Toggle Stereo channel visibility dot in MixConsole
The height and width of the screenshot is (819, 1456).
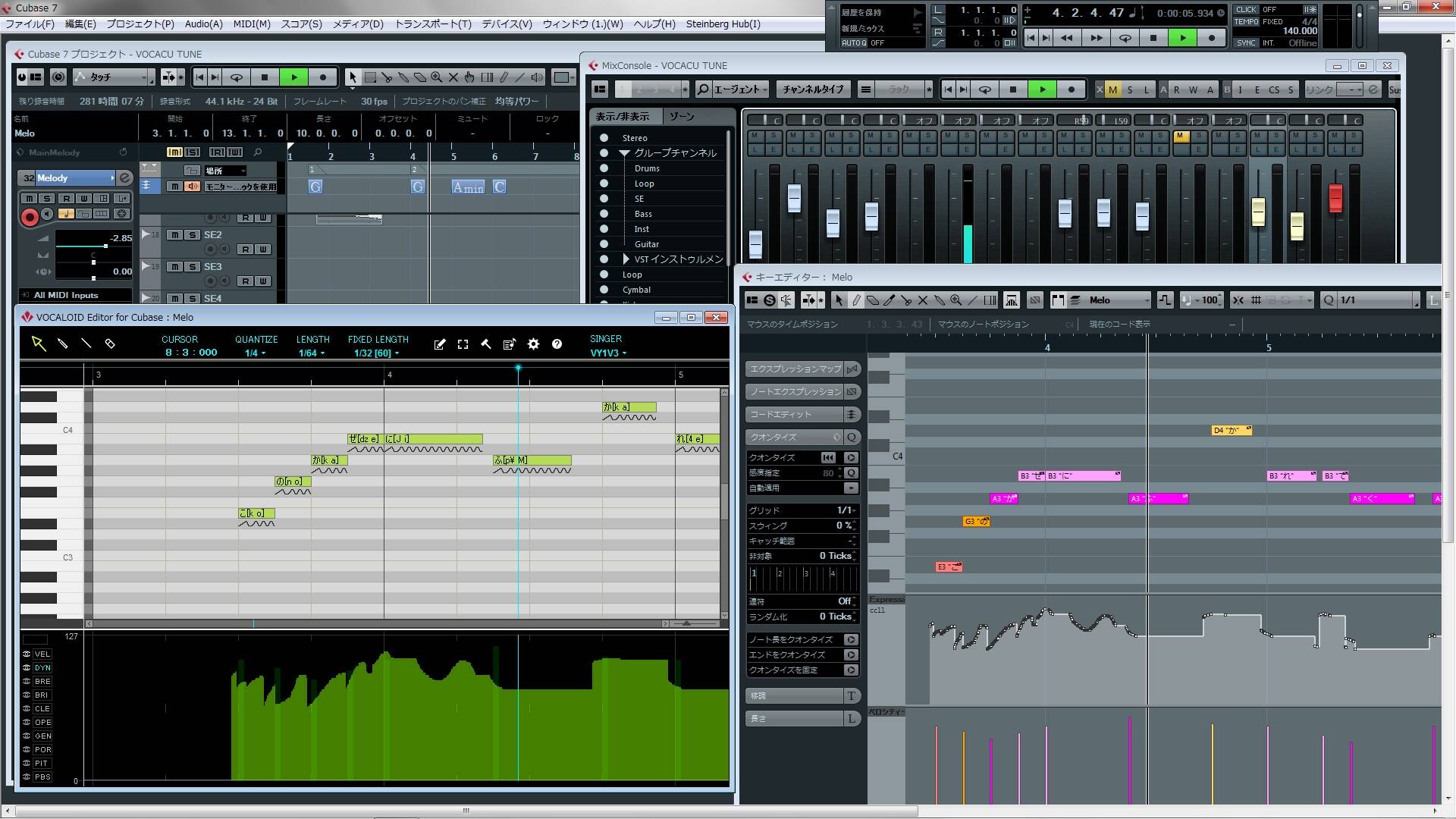point(604,138)
